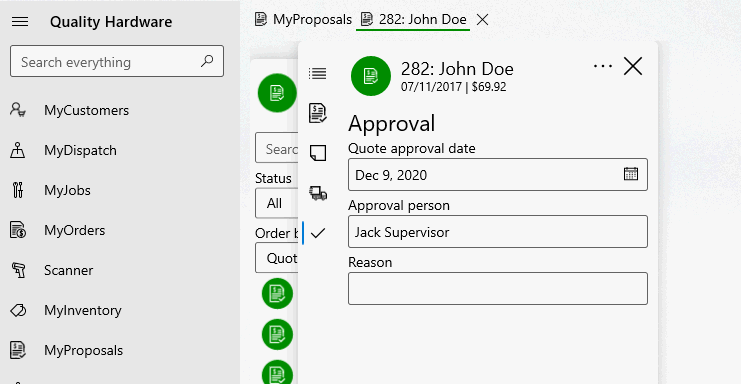Click the empty Reason field
The height and width of the screenshot is (384, 741).
click(x=498, y=289)
